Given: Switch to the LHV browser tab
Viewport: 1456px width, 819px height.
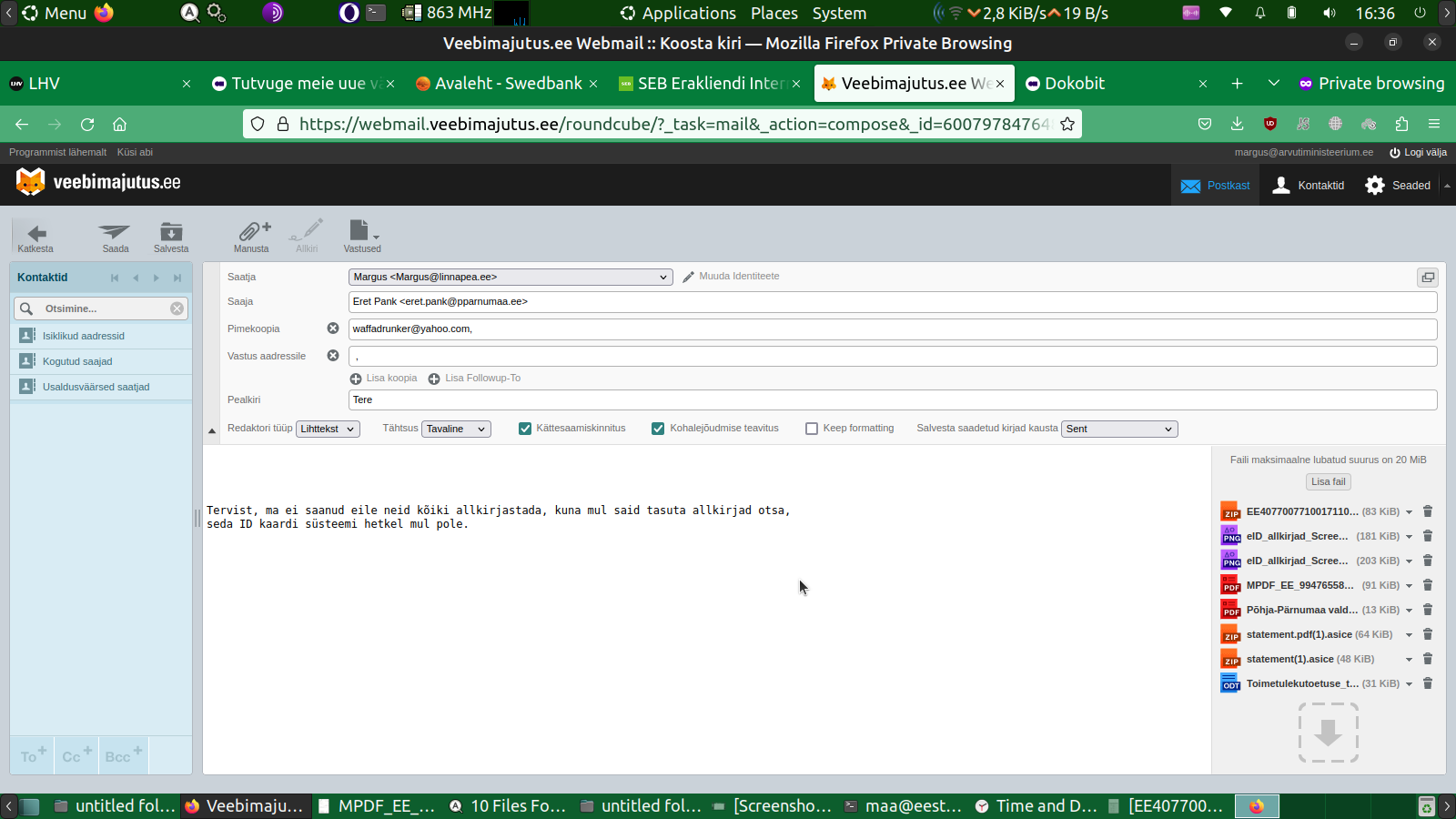Looking at the screenshot, I should click(x=100, y=84).
